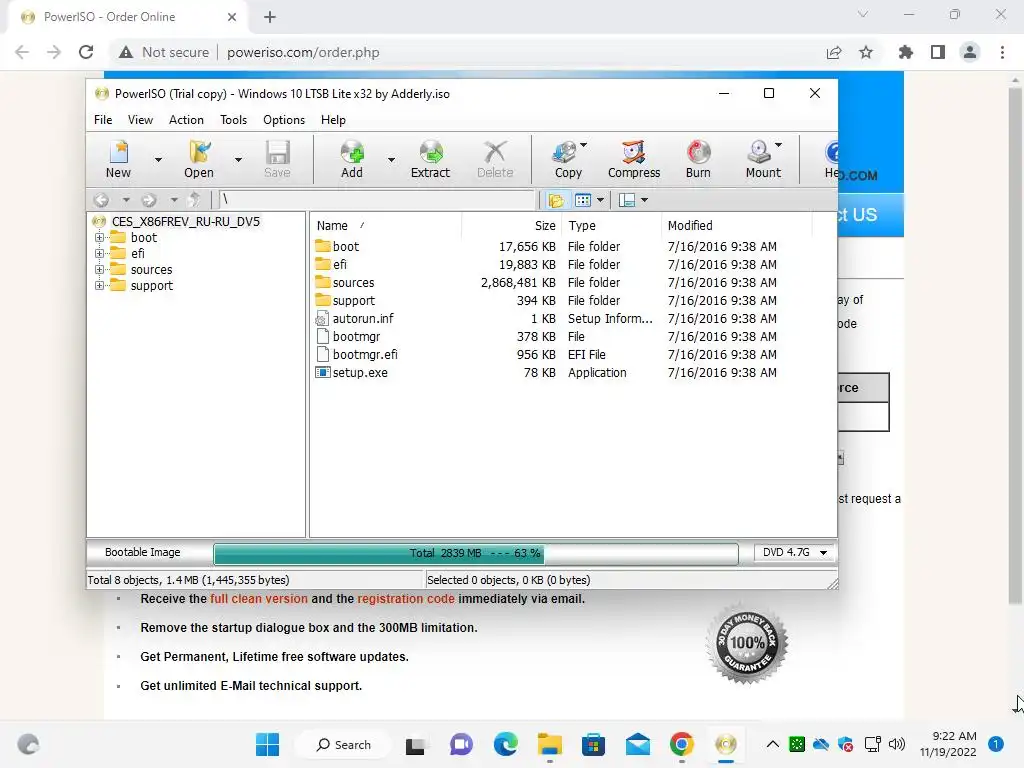The height and width of the screenshot is (768, 1024).
Task: Open the File menu
Action: coord(103,120)
